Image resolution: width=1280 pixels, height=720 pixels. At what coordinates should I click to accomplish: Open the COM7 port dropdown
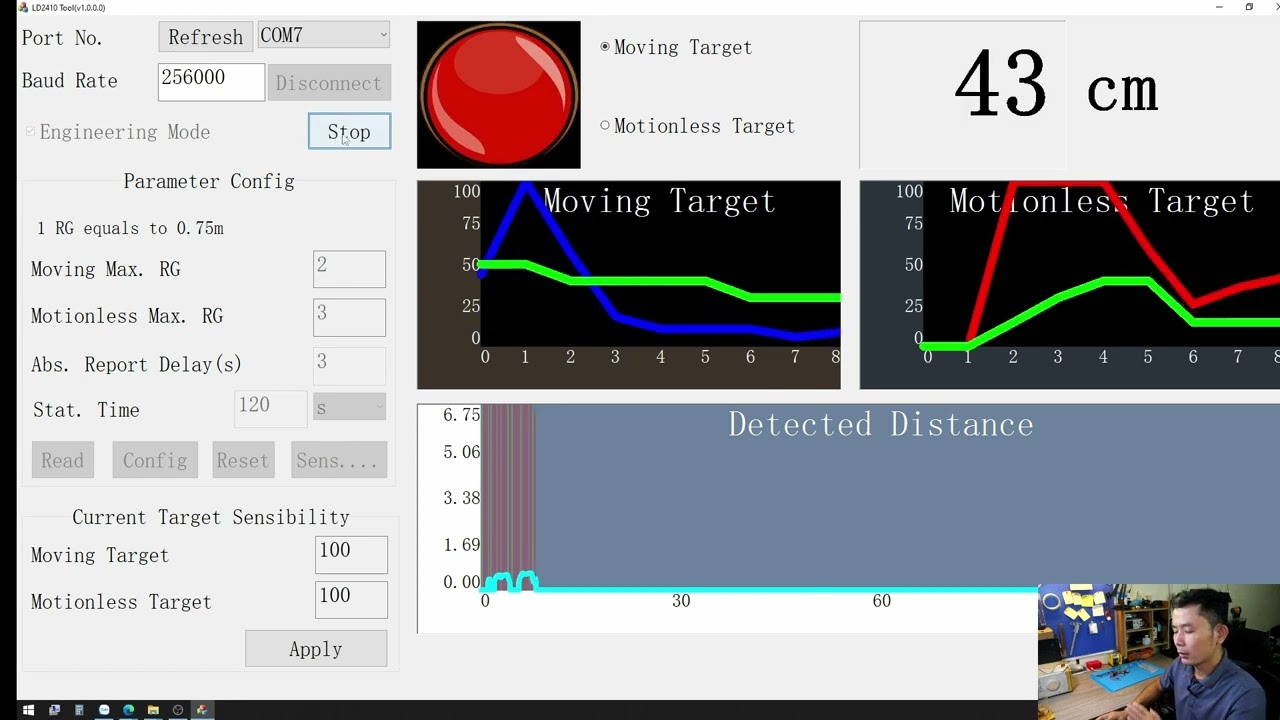point(323,35)
